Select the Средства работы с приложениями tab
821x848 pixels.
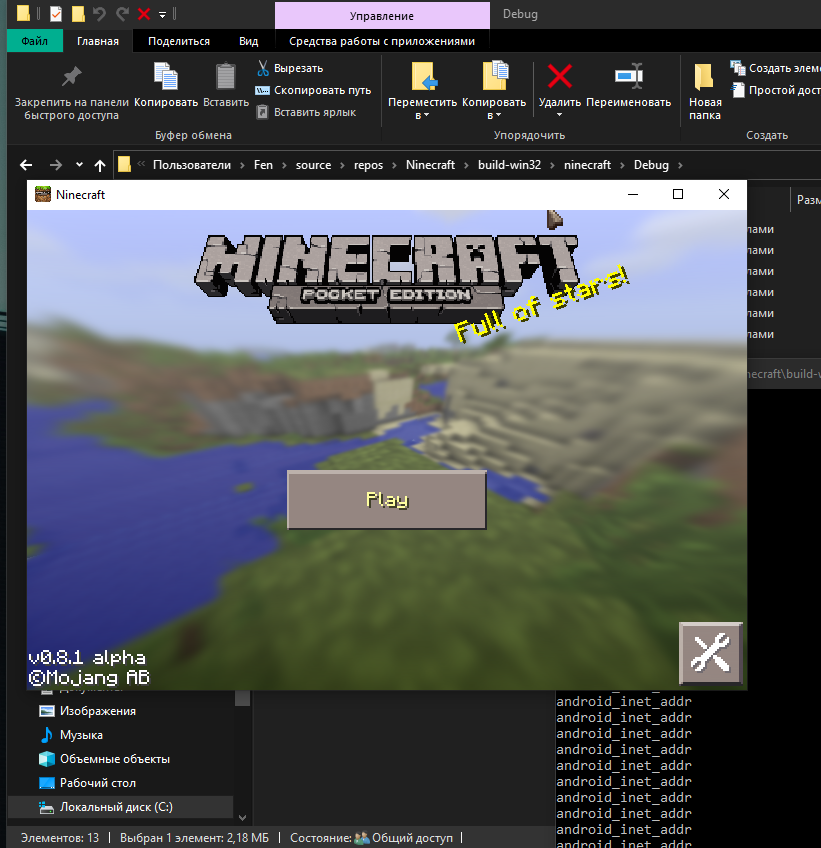point(382,41)
